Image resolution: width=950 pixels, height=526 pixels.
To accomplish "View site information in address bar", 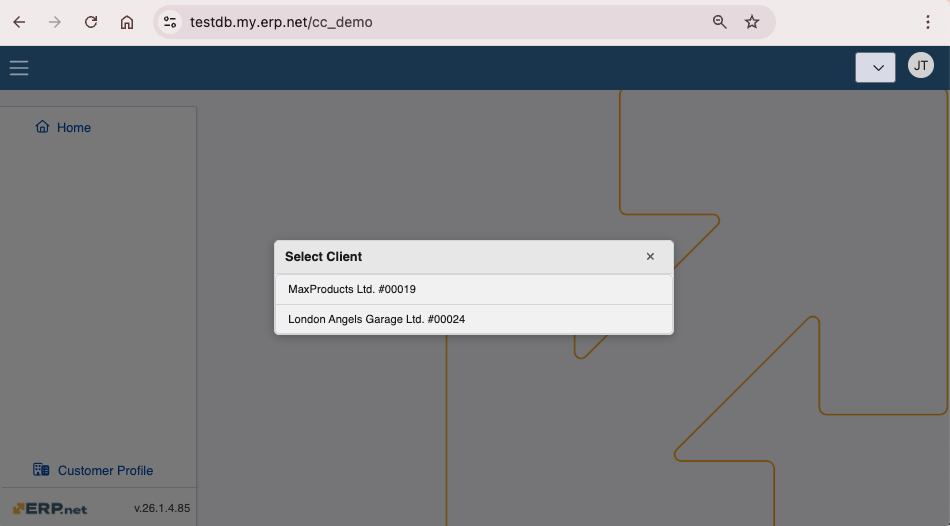I will 170,22.
